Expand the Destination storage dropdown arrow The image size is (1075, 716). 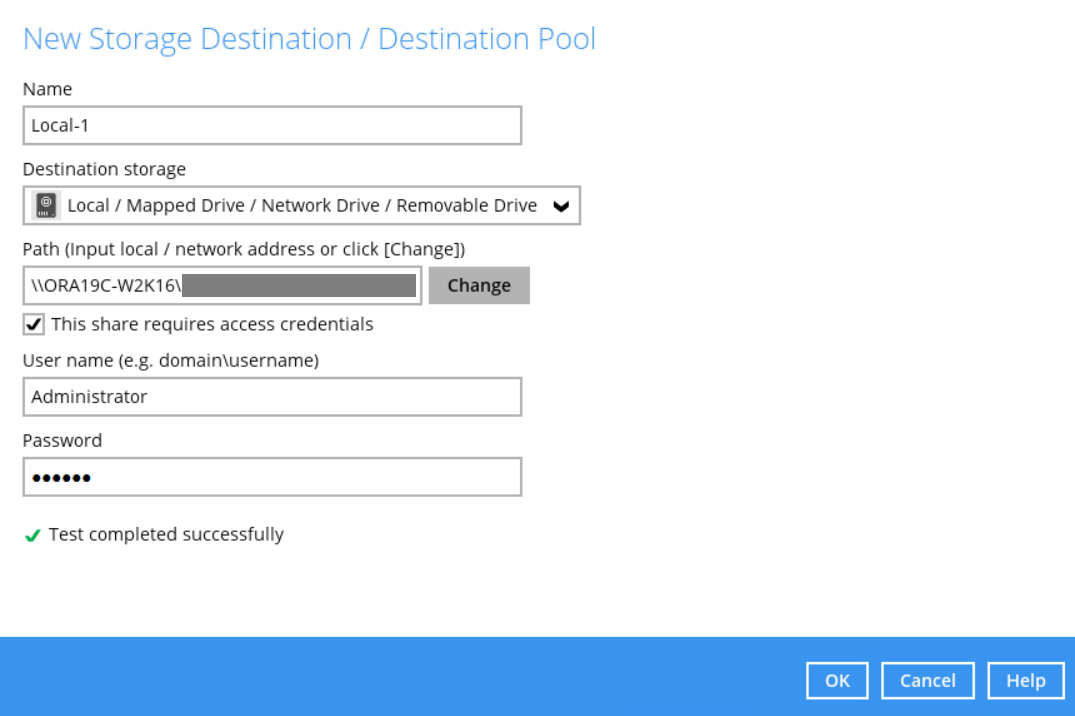coord(561,206)
